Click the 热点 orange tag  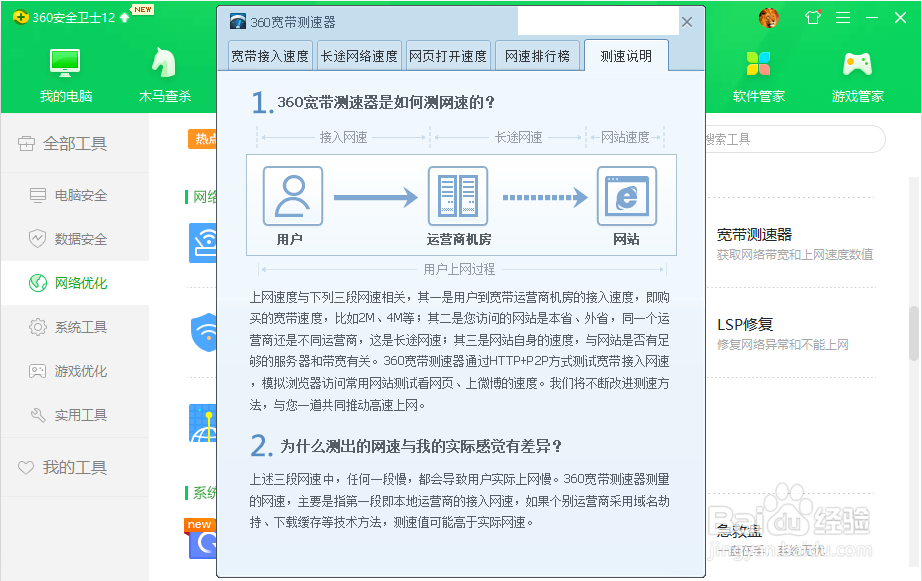point(203,139)
